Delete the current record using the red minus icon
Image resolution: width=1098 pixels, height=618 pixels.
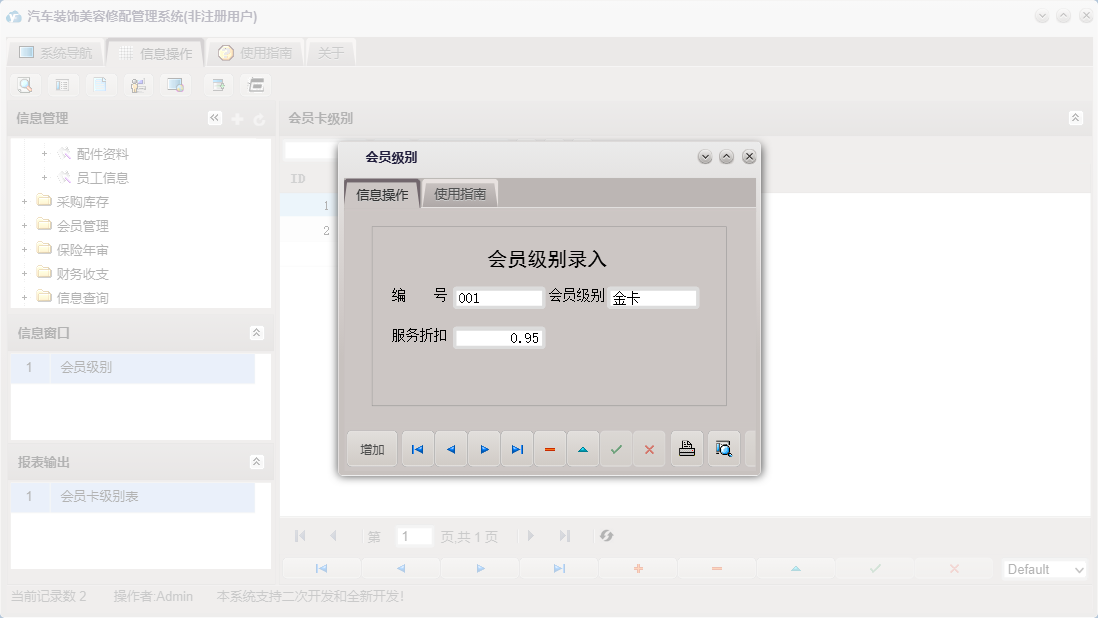click(550, 449)
